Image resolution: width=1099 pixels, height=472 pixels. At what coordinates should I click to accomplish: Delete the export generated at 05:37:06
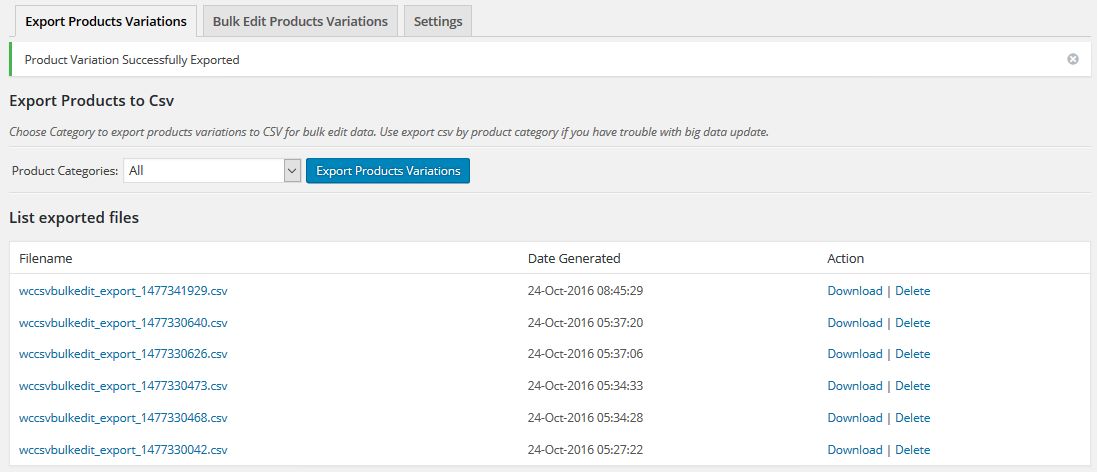(x=912, y=354)
